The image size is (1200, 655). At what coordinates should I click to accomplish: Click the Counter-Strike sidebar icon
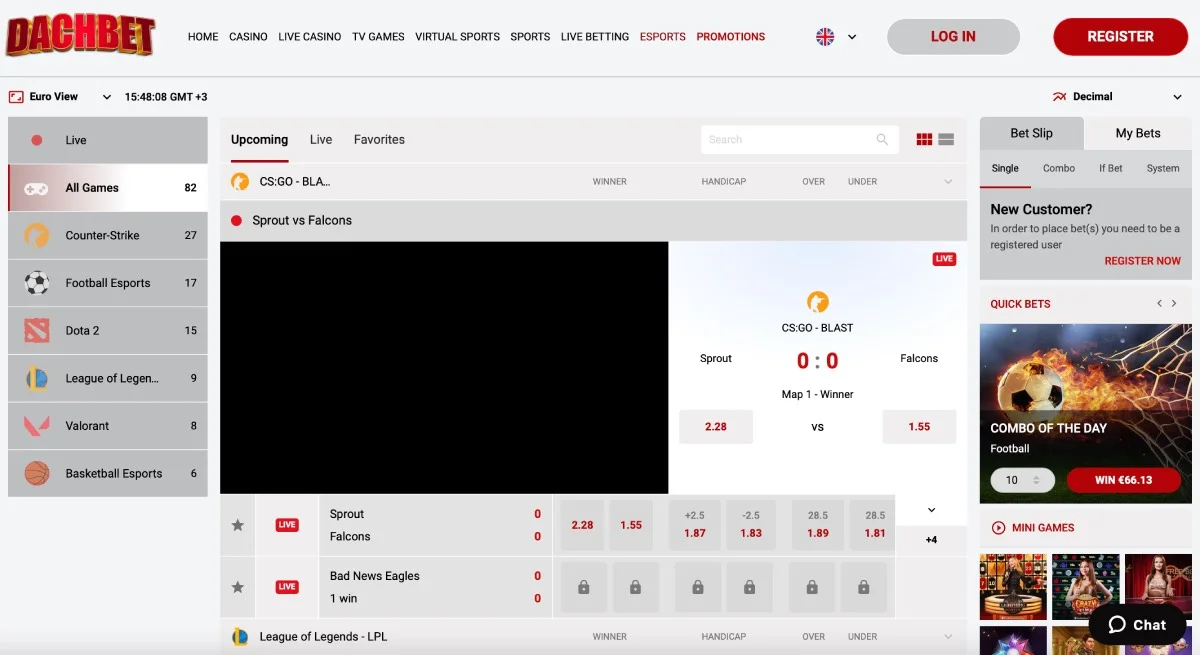click(x=37, y=235)
